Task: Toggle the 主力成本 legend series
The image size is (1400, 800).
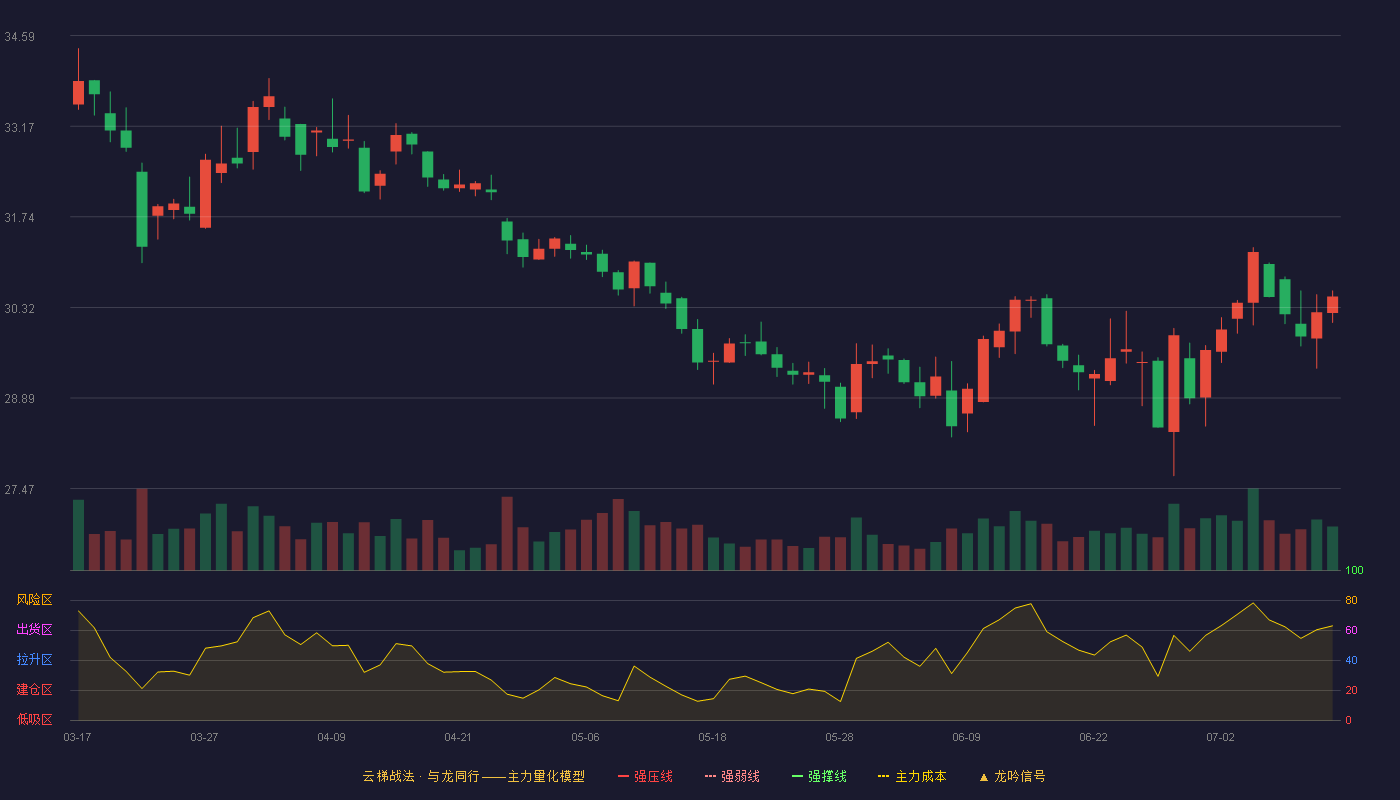Action: [912, 776]
